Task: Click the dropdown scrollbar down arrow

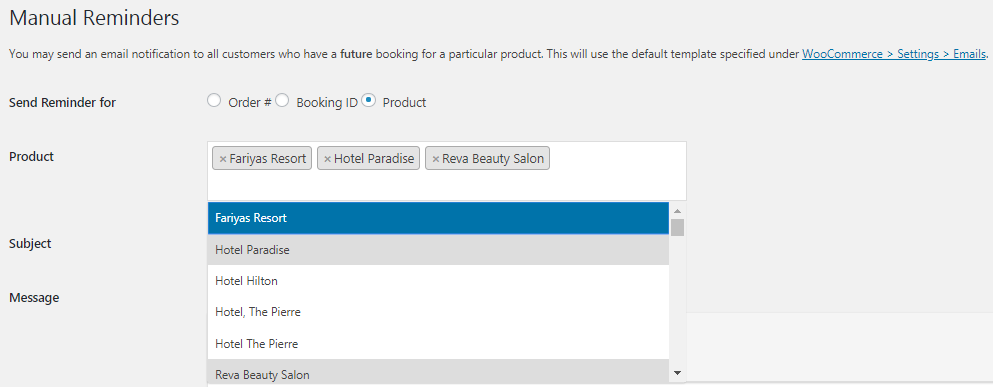Action: pos(677,373)
